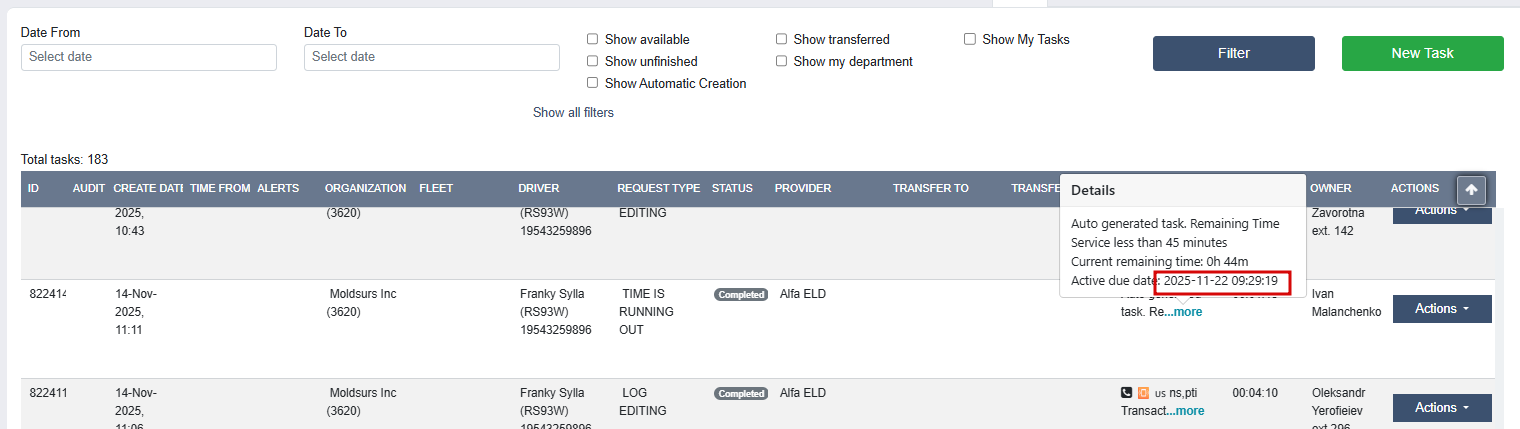Click the Date To input field
Screen dimensions: 1520x429
(432, 57)
